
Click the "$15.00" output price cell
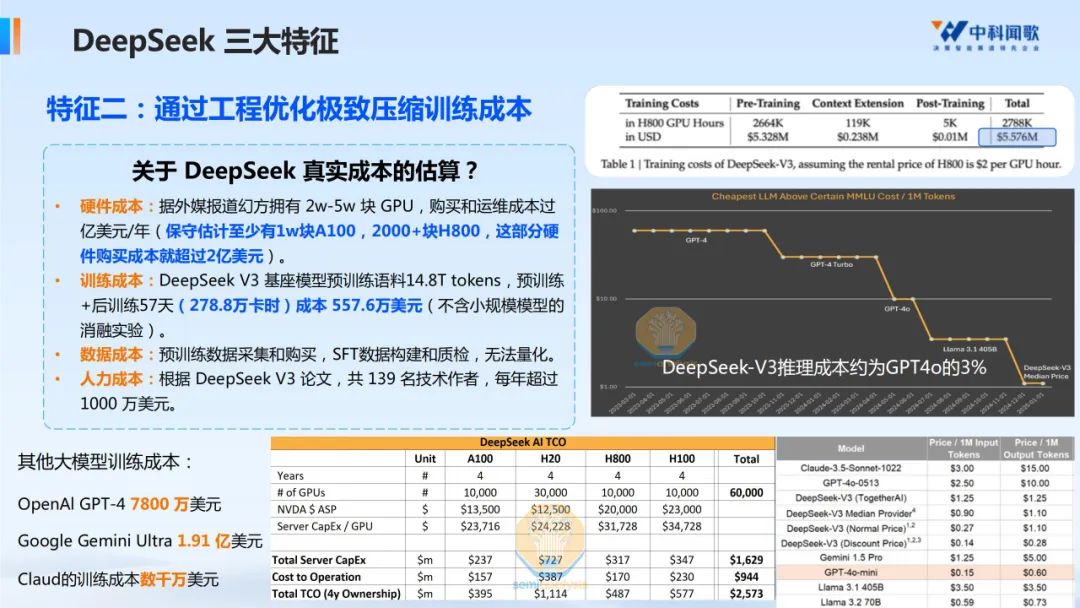tap(1035, 468)
